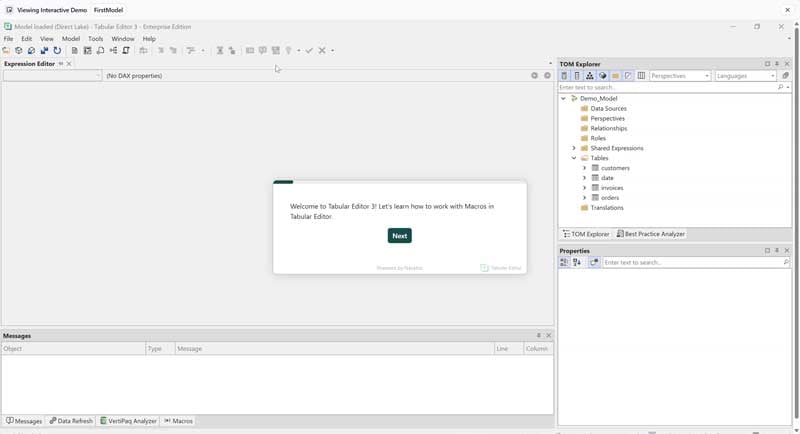Toggle the hierarchy view icon in TOM Explorer

pos(590,76)
